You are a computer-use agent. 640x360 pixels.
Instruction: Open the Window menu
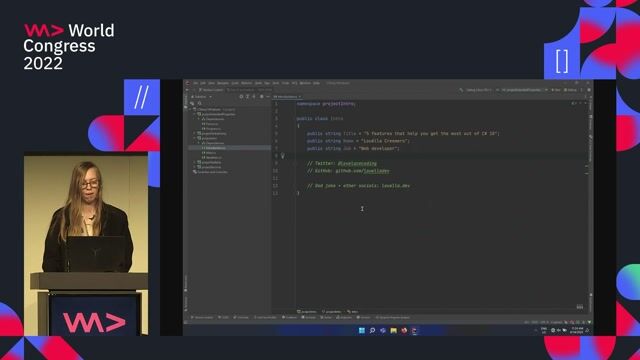[305, 83]
